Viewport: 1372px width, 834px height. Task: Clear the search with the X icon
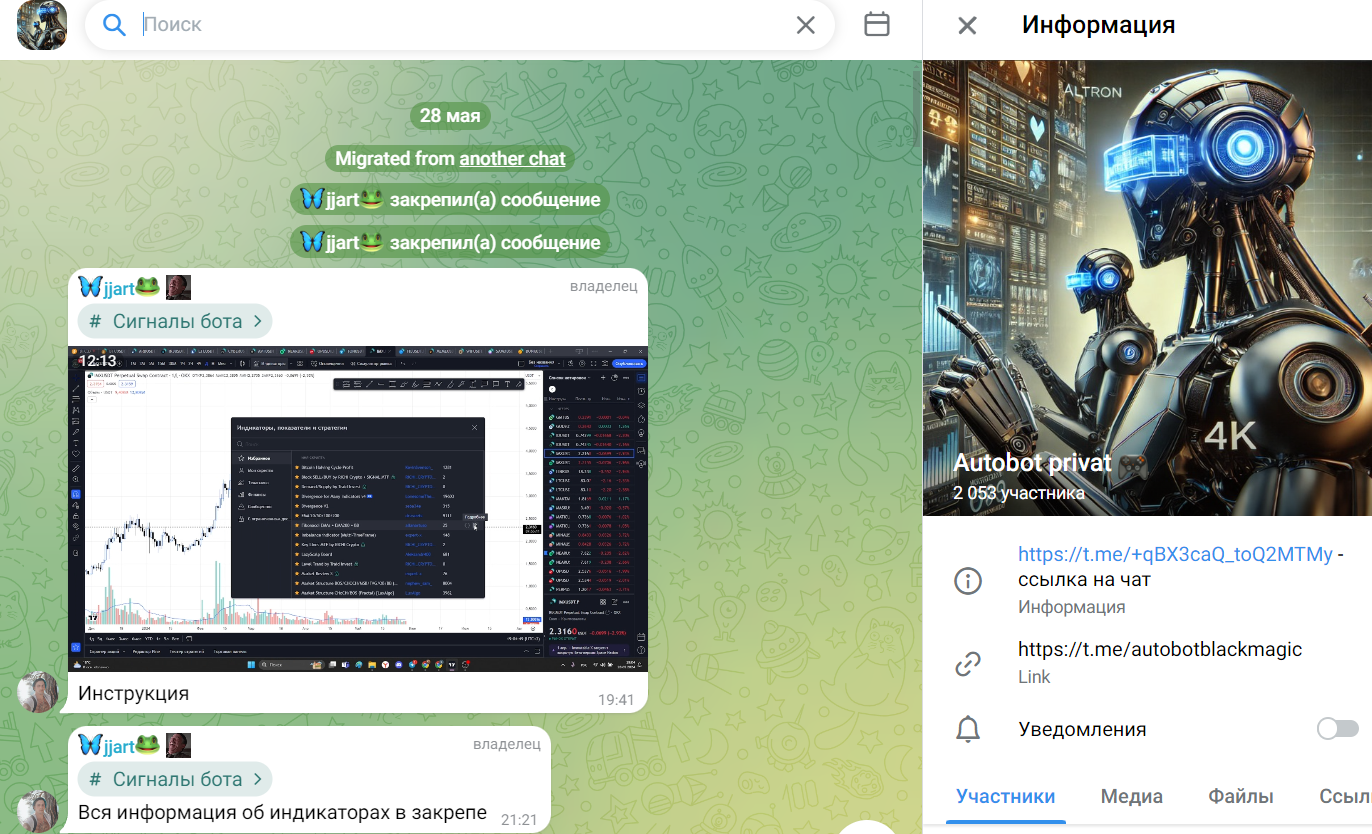pyautogui.click(x=805, y=25)
